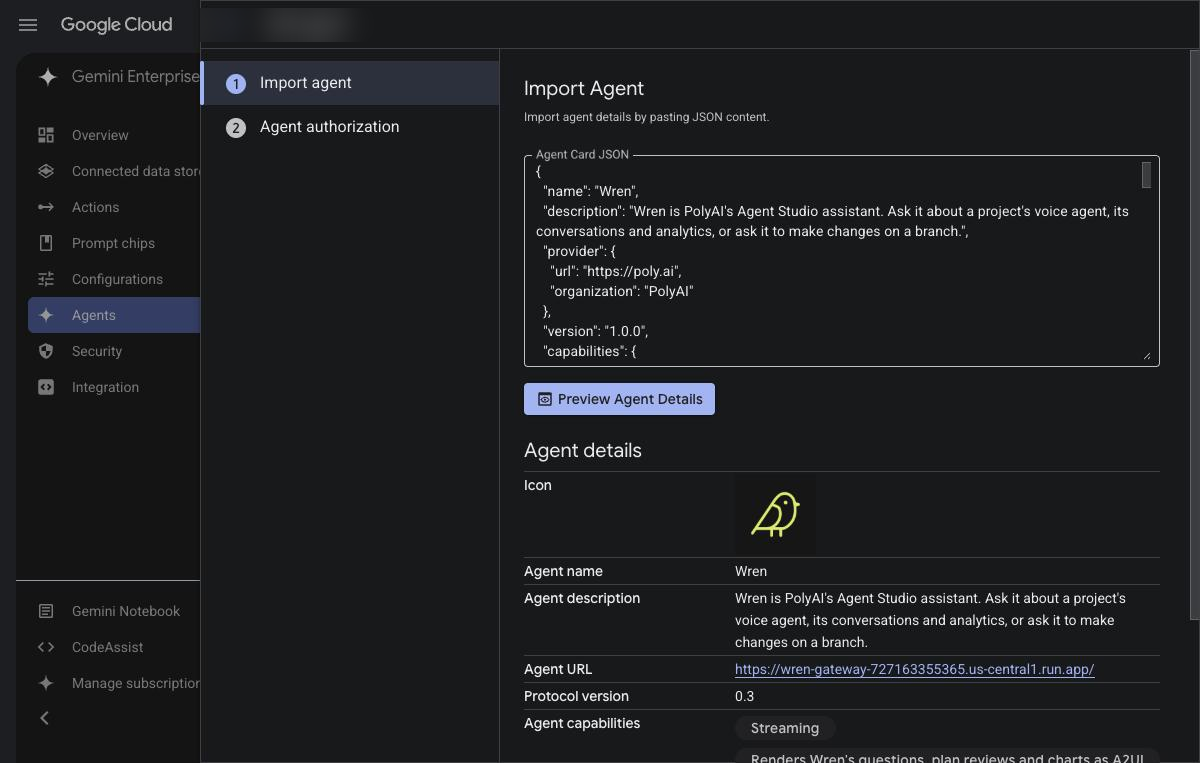Image resolution: width=1200 pixels, height=763 pixels.
Task: Click the Agent capabilities label
Action: 582,723
